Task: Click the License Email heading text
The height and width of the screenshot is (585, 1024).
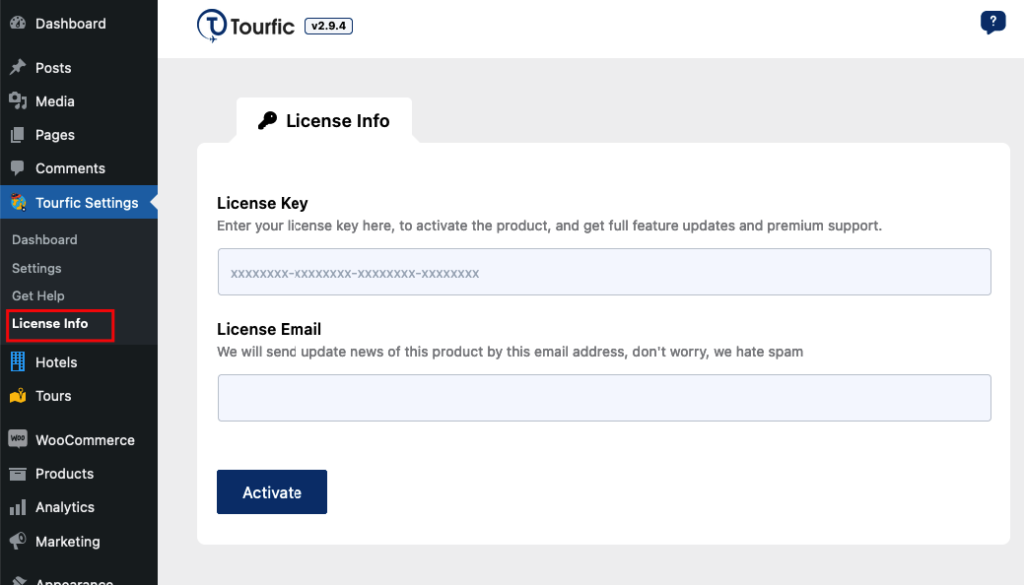Action: (269, 329)
